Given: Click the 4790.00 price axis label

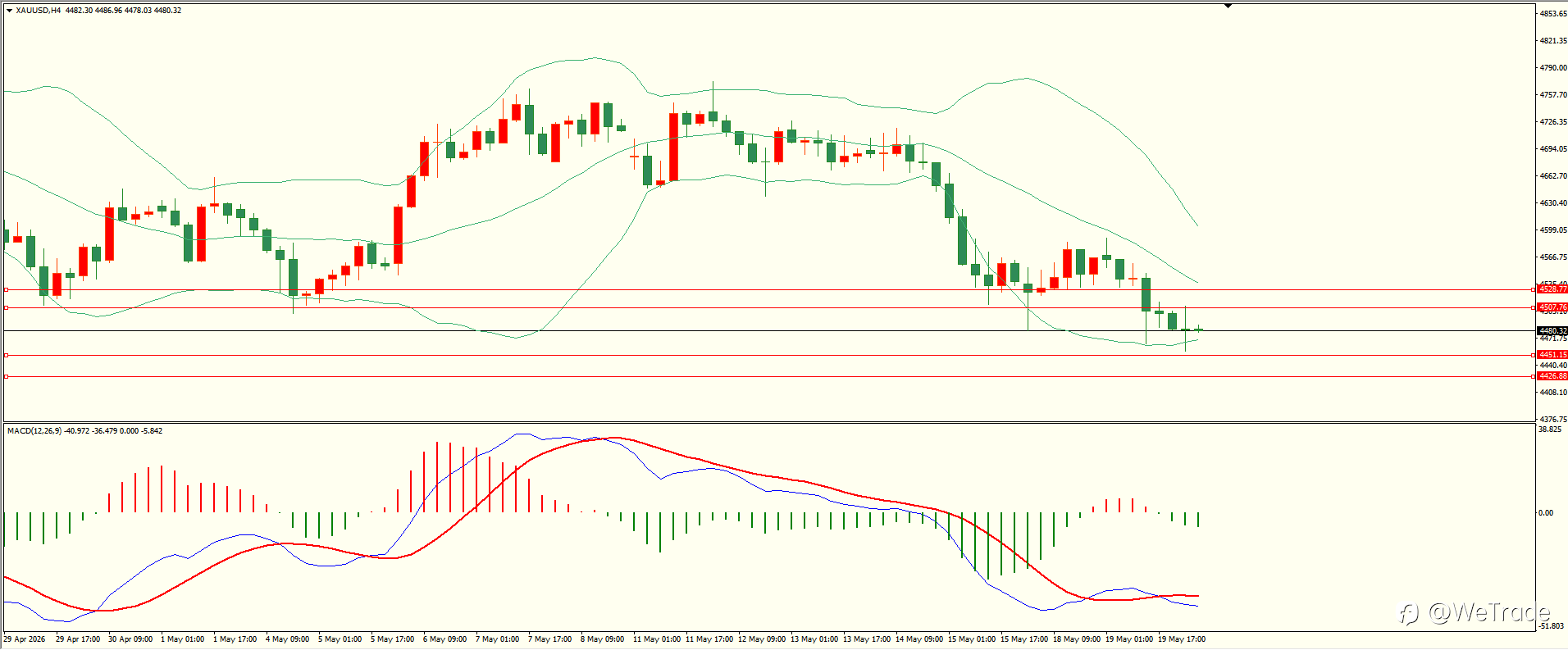Looking at the screenshot, I should [x=1553, y=68].
